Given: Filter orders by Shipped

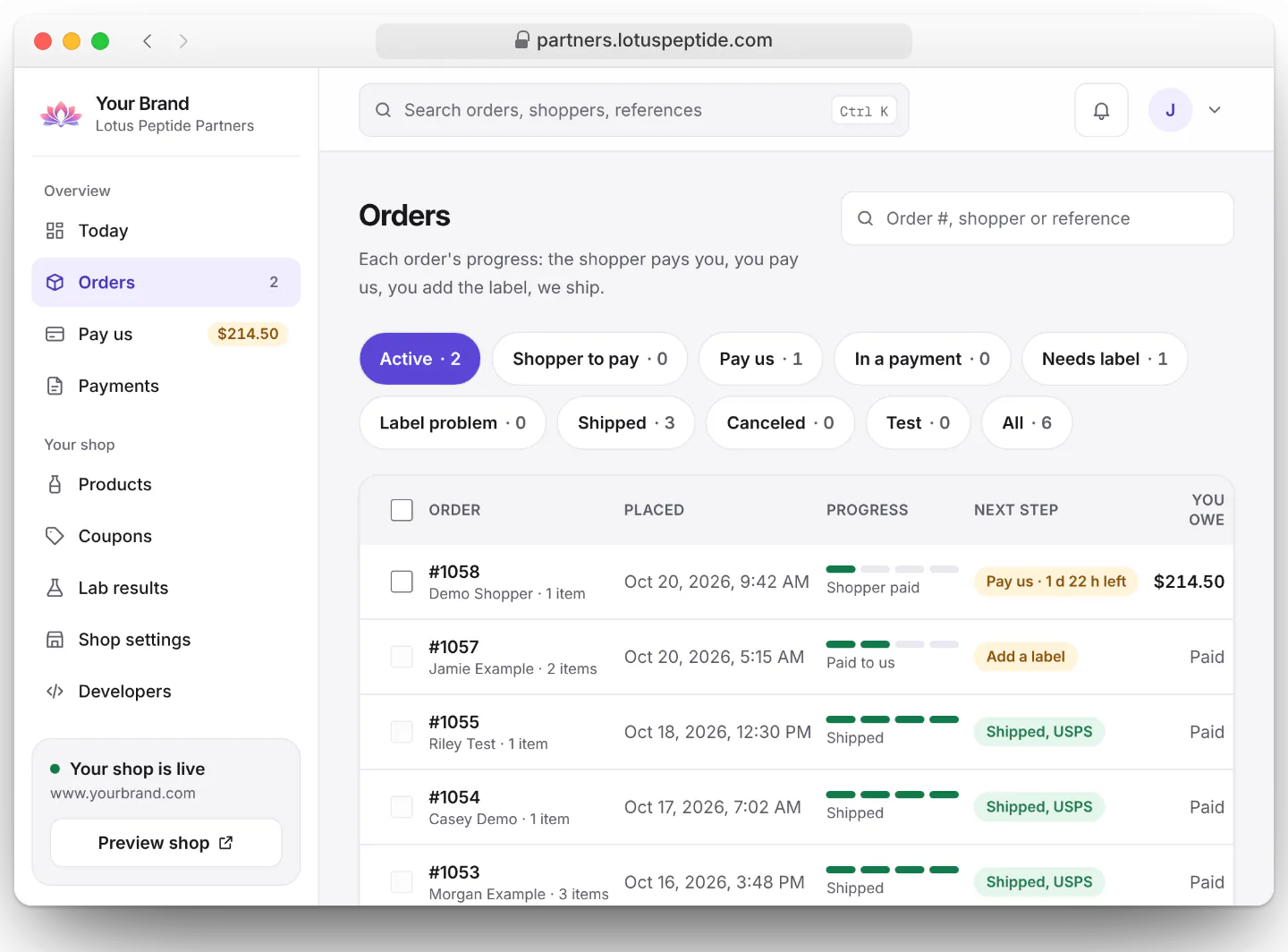Looking at the screenshot, I should pyautogui.click(x=626, y=423).
